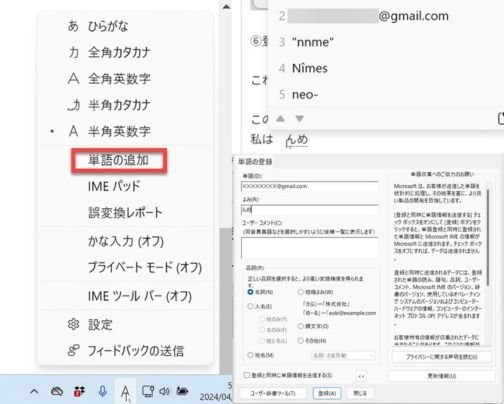Collapse the side panel with the << button
This screenshot has width=504, height=404.
pyautogui.click(x=361, y=376)
